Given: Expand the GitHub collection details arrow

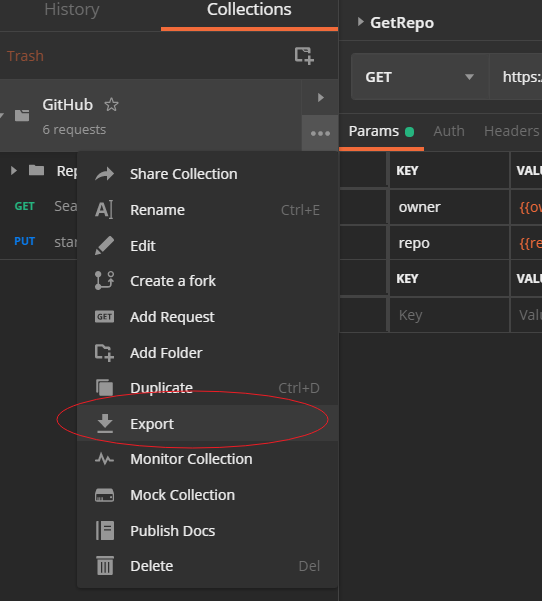Looking at the screenshot, I should [x=320, y=98].
